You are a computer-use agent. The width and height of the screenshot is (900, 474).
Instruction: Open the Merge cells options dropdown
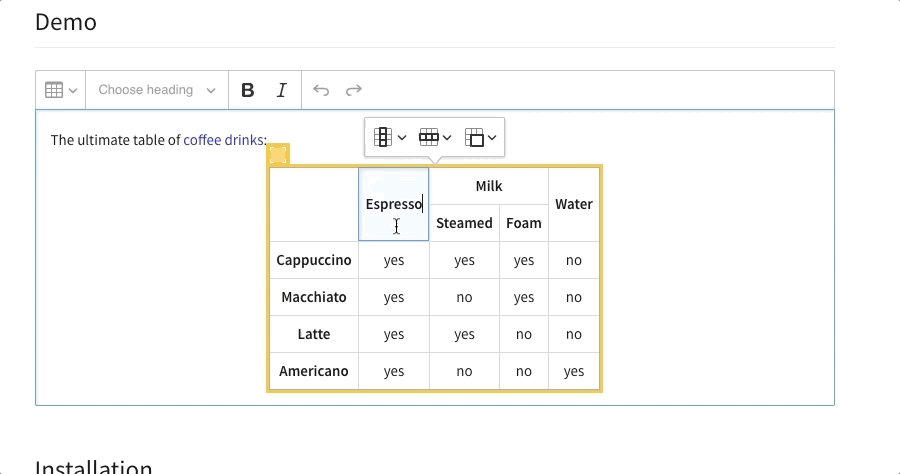click(480, 138)
